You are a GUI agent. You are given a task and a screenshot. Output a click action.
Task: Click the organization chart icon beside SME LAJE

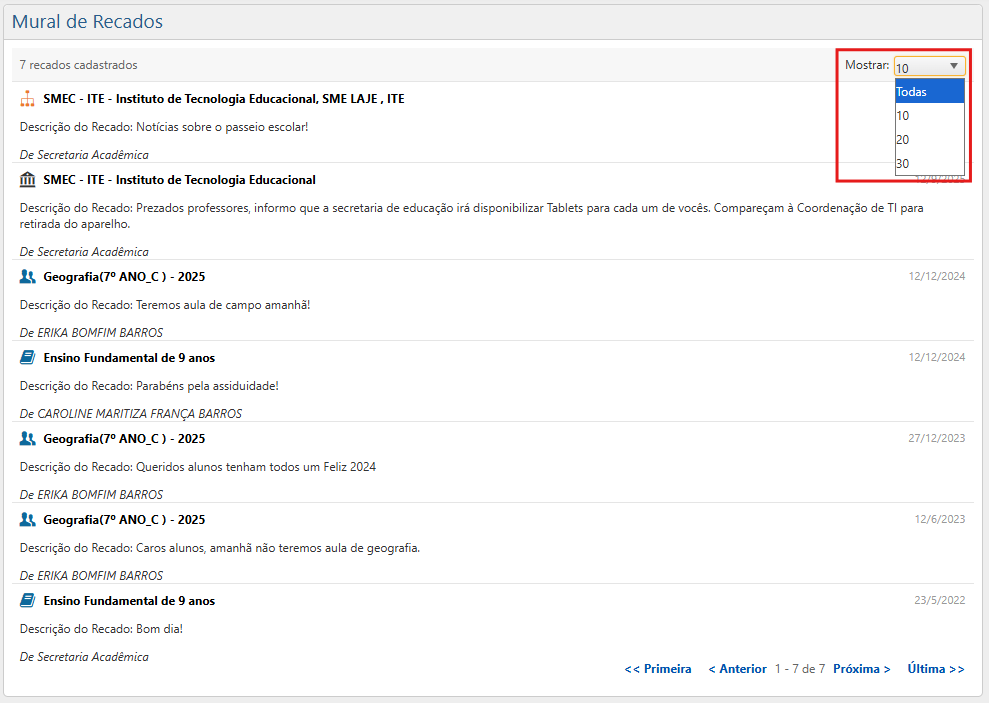pos(27,99)
